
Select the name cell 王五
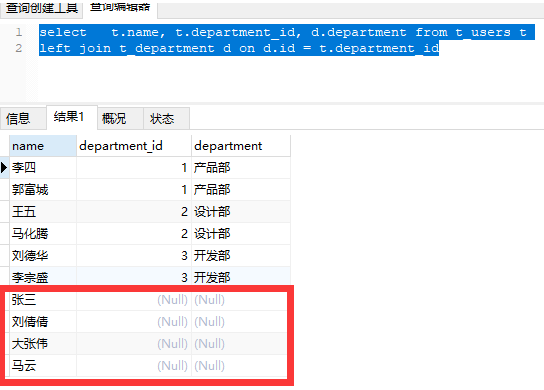click(x=43, y=212)
